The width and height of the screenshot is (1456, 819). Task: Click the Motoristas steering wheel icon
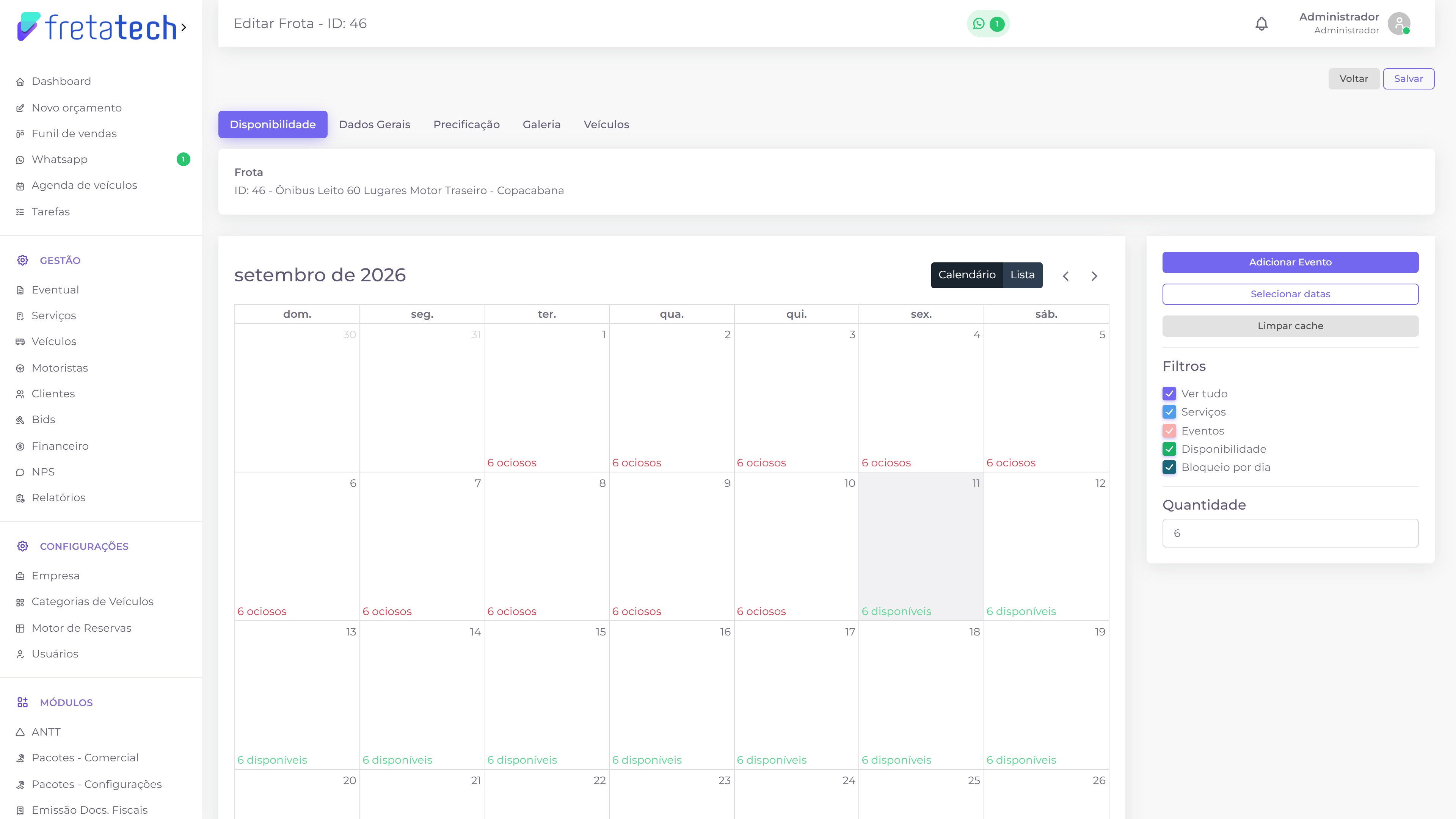pyautogui.click(x=20, y=368)
